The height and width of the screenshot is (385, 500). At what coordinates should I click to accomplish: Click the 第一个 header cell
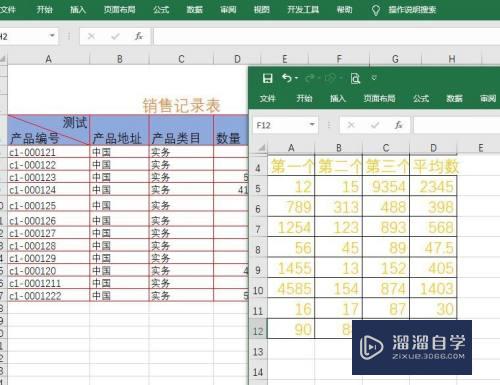pyautogui.click(x=291, y=166)
